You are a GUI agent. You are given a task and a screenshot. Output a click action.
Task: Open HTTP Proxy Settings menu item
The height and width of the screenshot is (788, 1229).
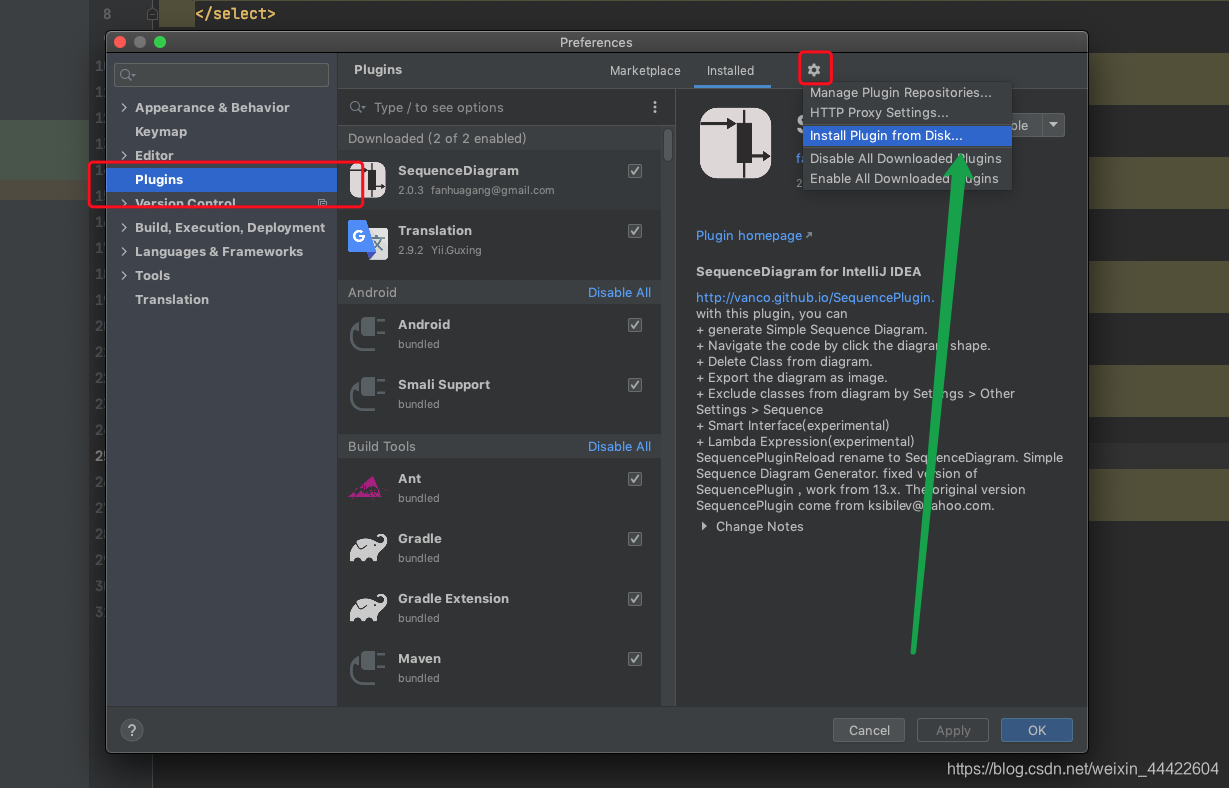(x=907, y=113)
